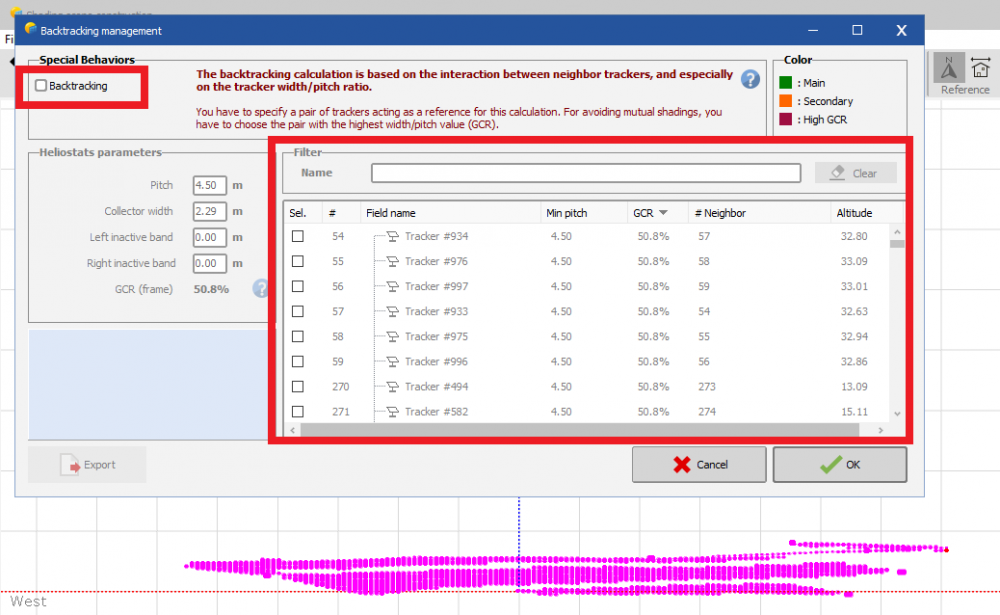Check the selection box for Tracker #976

click(x=298, y=262)
